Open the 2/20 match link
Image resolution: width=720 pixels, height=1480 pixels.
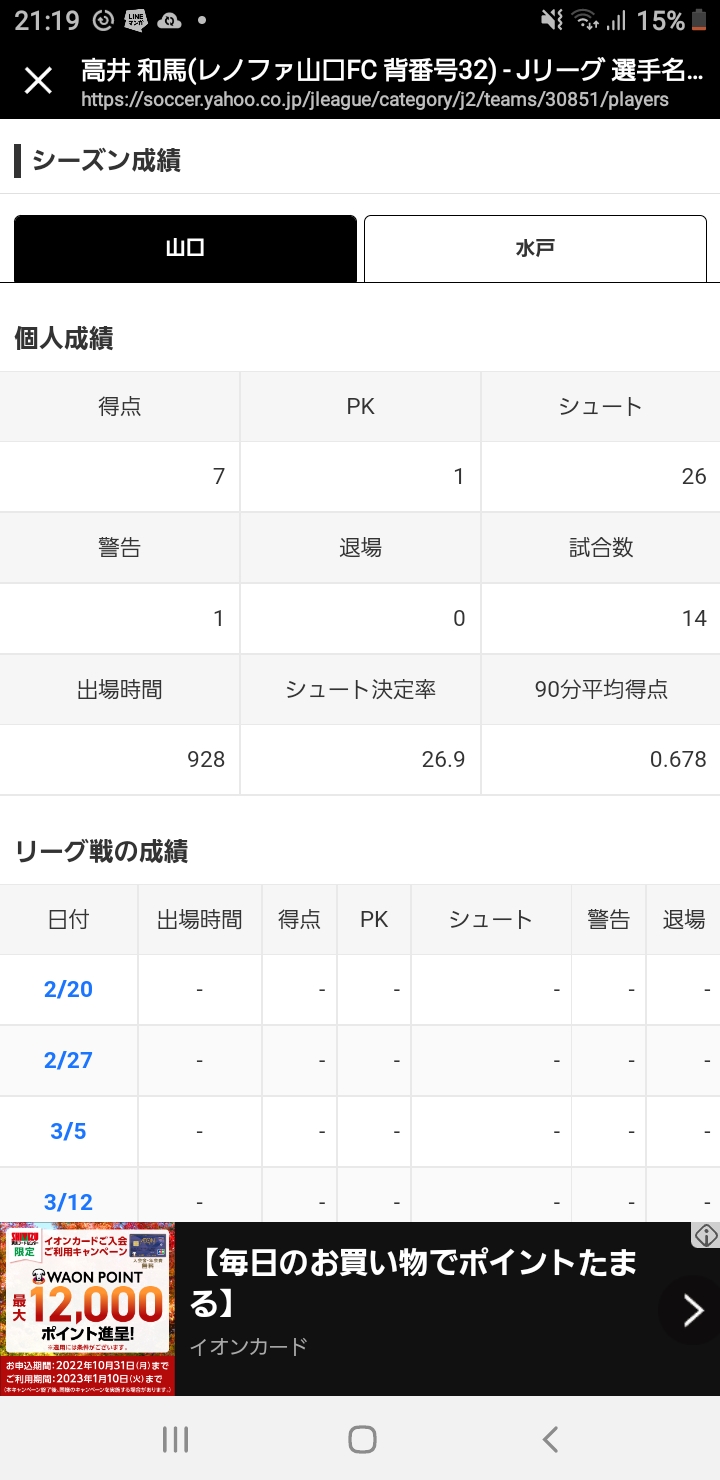click(68, 989)
